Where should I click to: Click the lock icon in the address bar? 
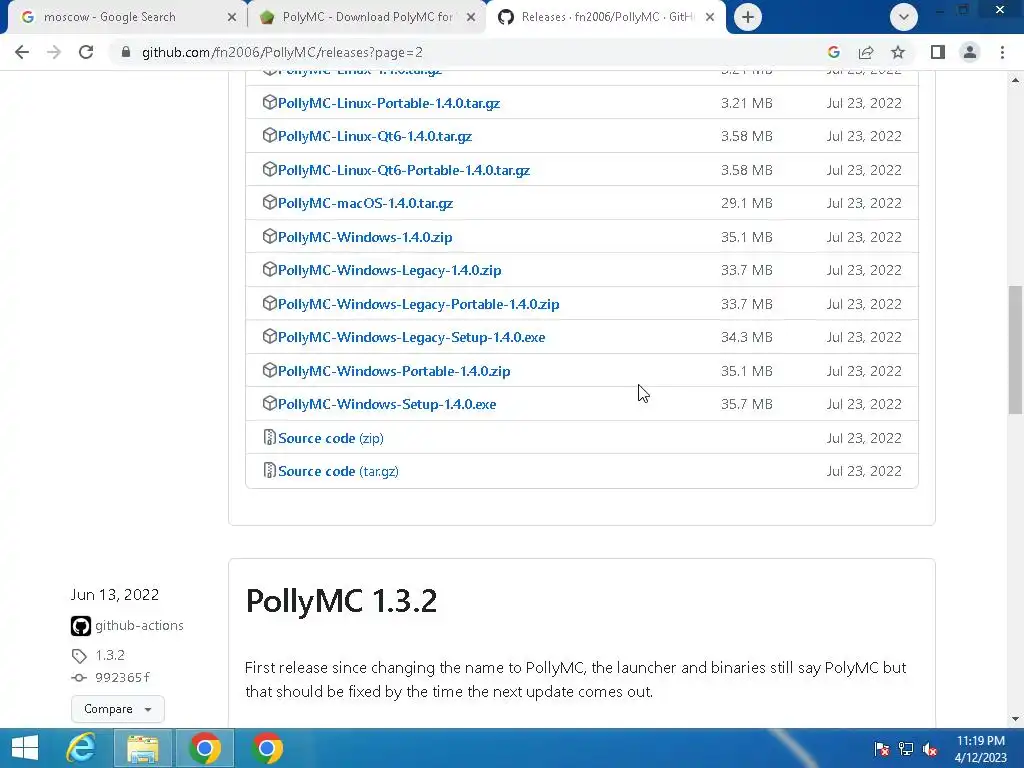[126, 52]
